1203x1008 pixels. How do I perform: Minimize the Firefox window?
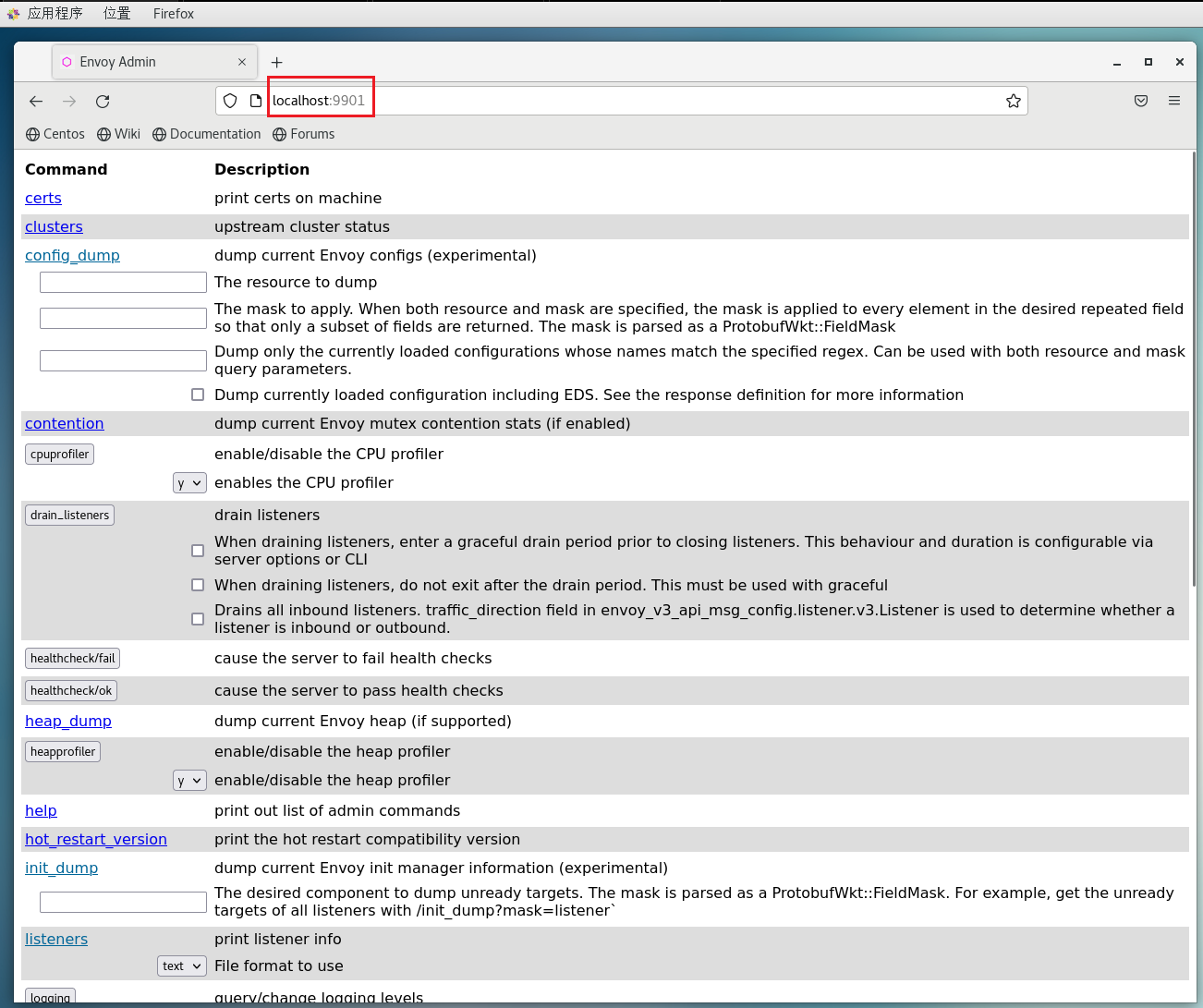click(1117, 62)
